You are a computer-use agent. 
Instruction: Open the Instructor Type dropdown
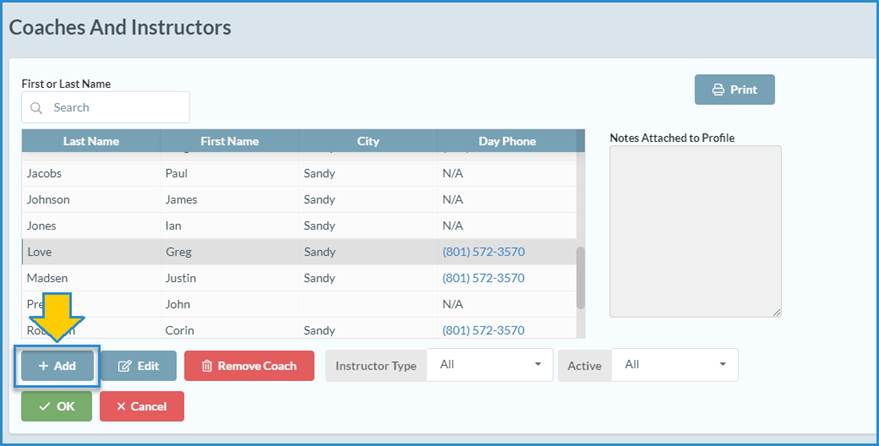click(489, 365)
